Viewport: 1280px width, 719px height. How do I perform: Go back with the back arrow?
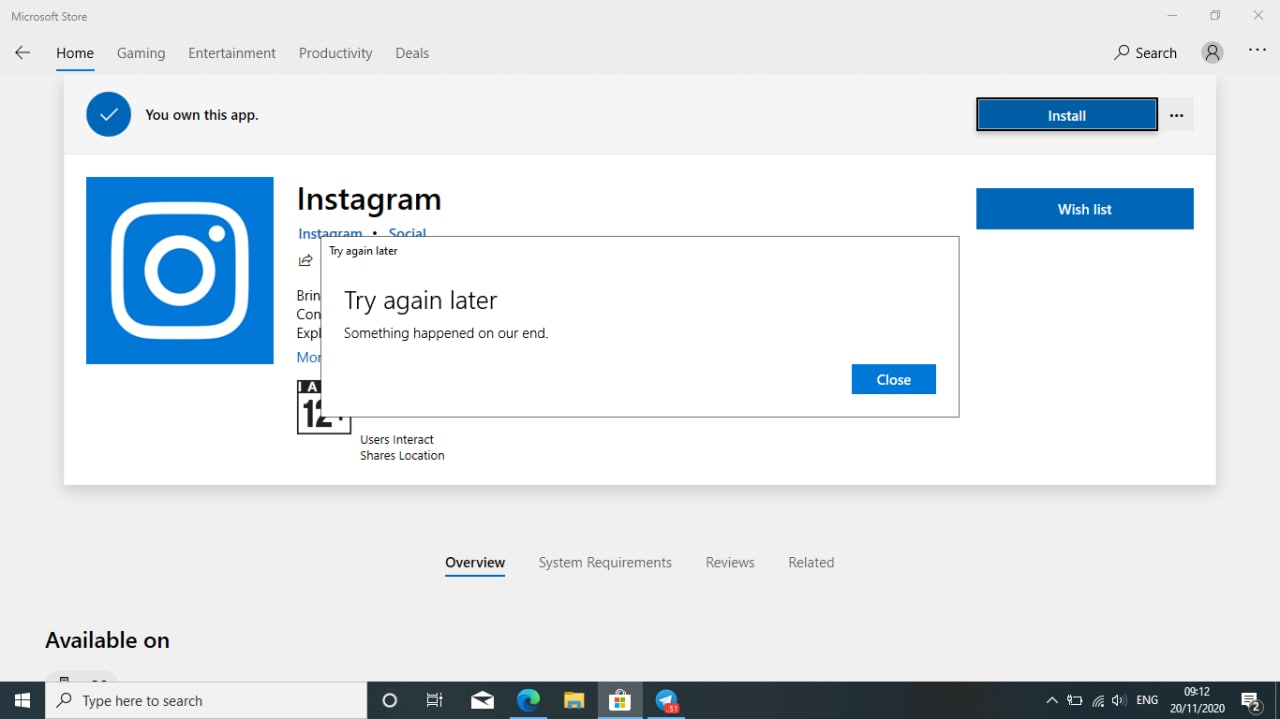[x=22, y=53]
